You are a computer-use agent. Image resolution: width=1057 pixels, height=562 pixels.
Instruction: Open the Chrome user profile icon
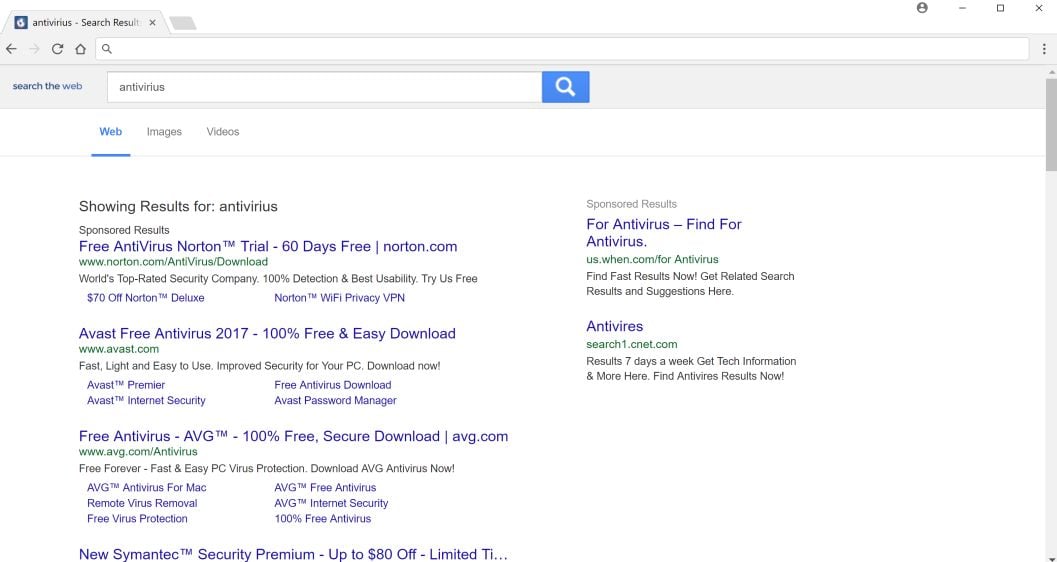(922, 8)
